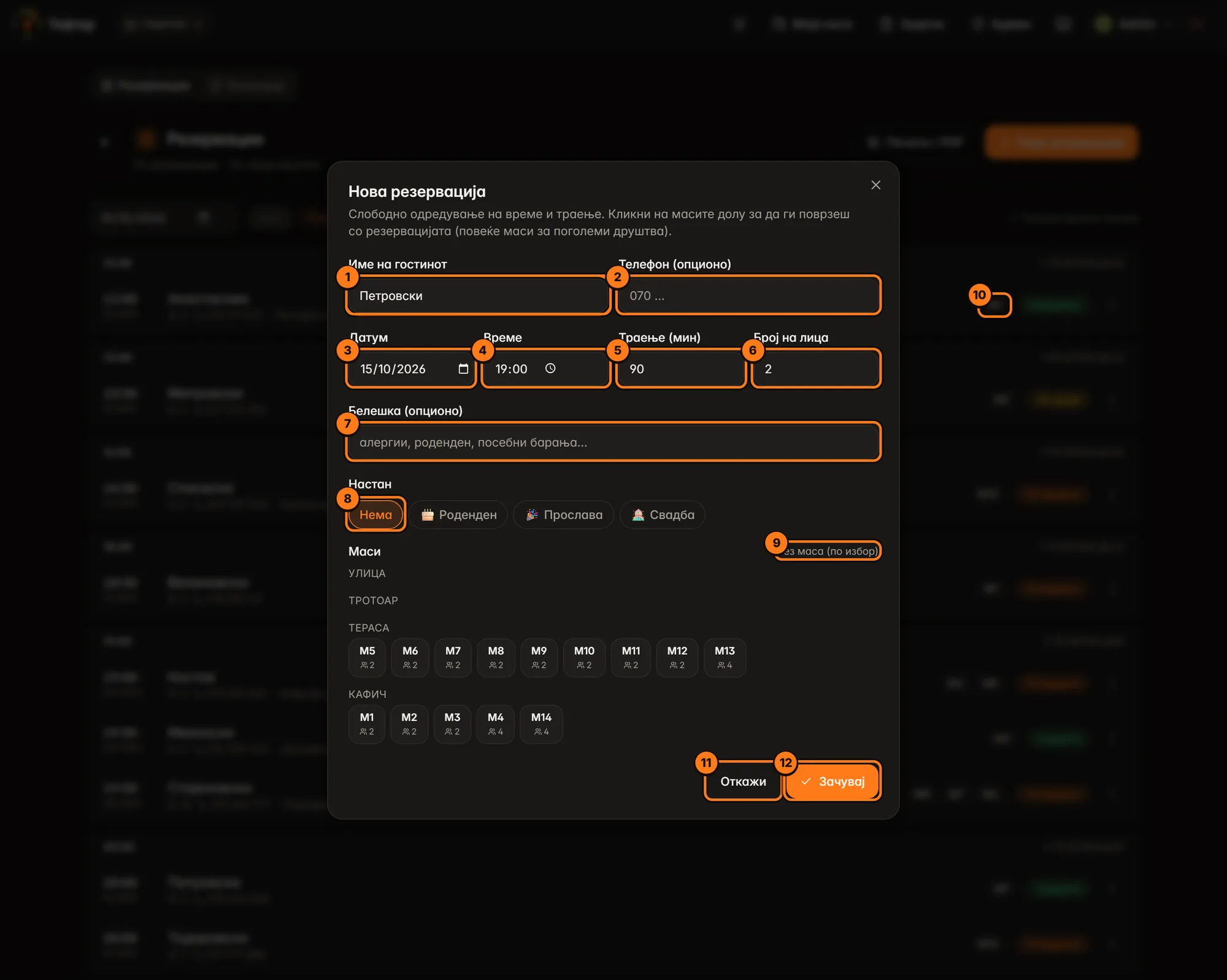Click the Откажи cancel button
The image size is (1227, 980).
point(743,781)
